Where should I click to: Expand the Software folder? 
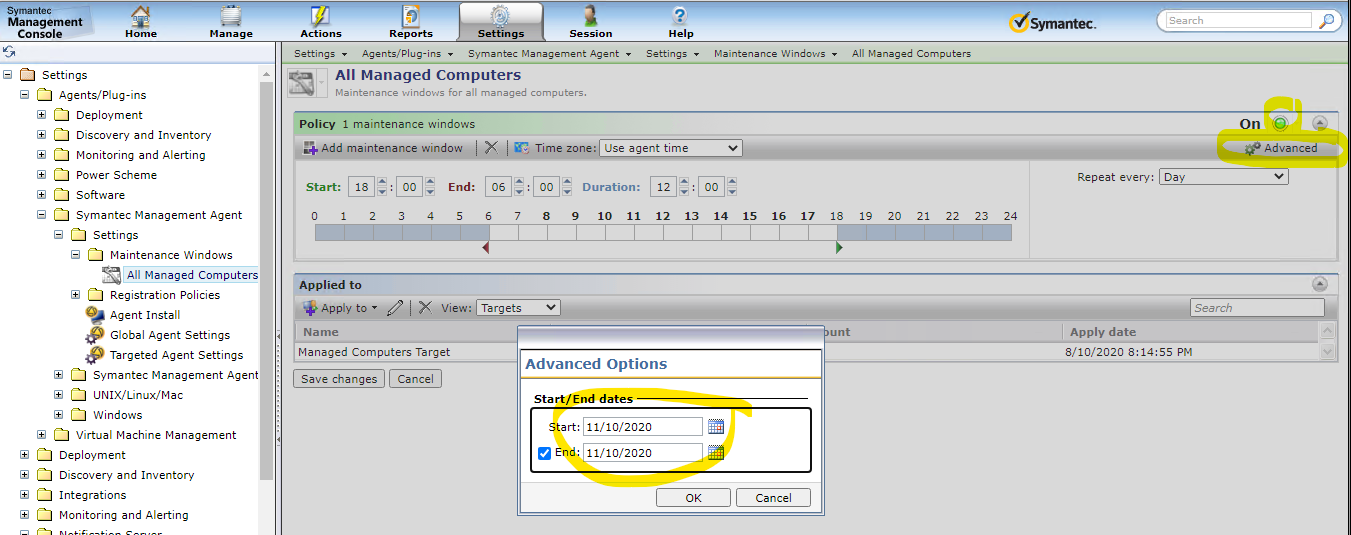(x=42, y=195)
